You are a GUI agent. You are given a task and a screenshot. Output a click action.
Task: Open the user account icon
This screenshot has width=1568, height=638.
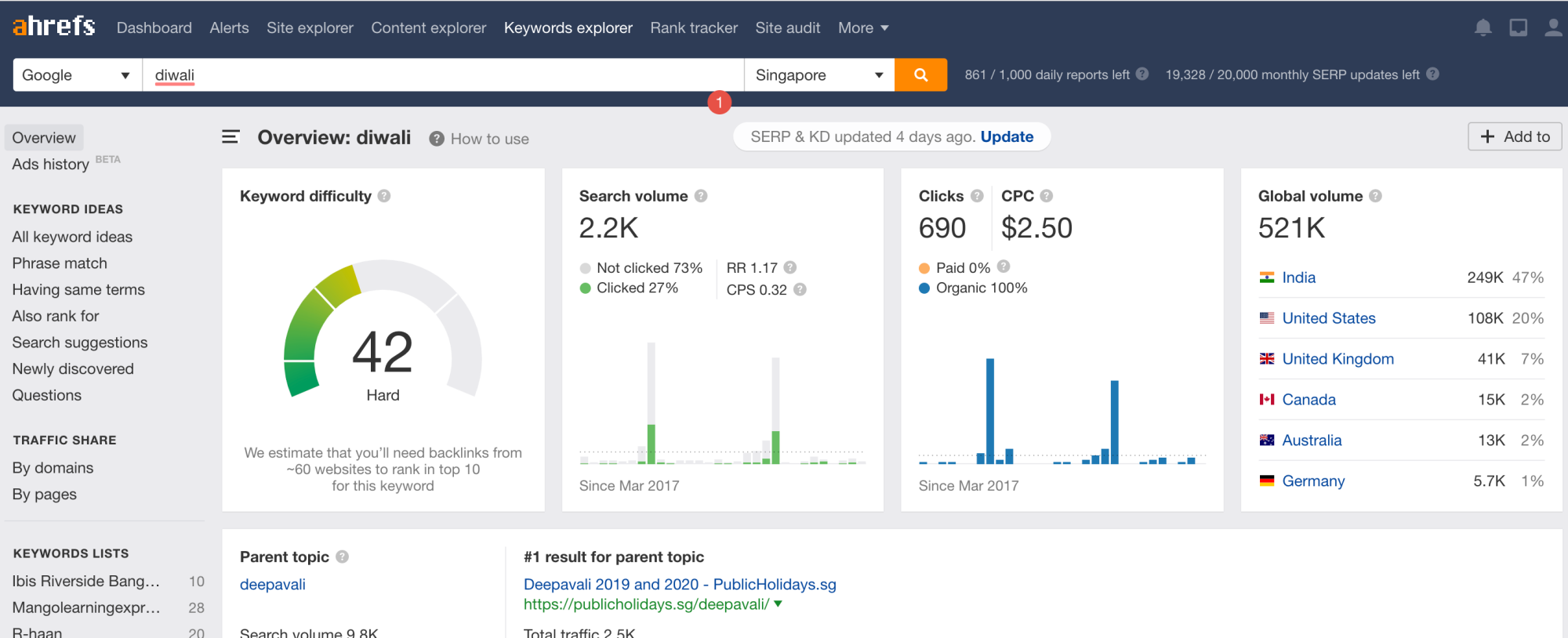coord(1553,28)
